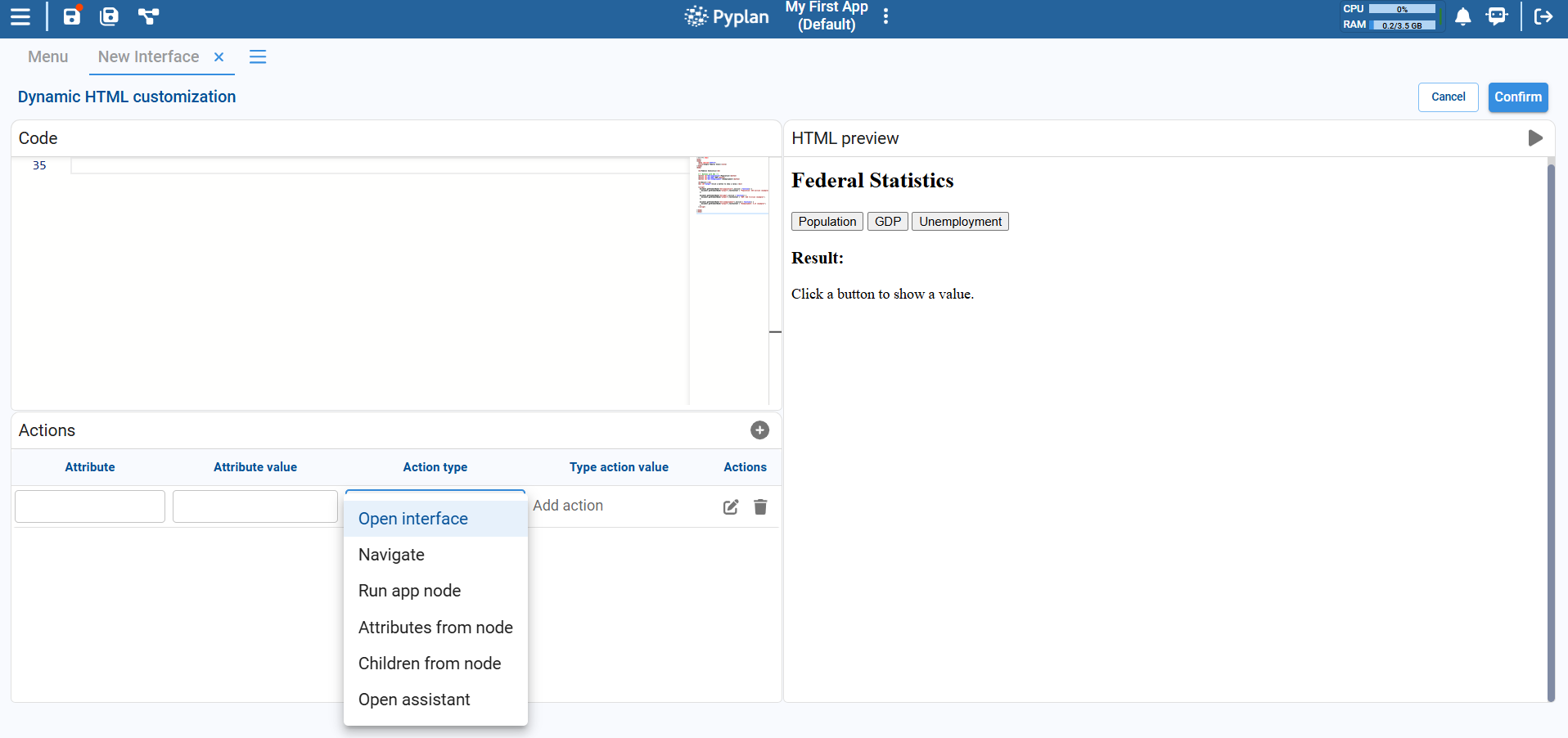Screen dimensions: 1568x738
Task: Open the app options kebab menu
Action: [x=885, y=16]
